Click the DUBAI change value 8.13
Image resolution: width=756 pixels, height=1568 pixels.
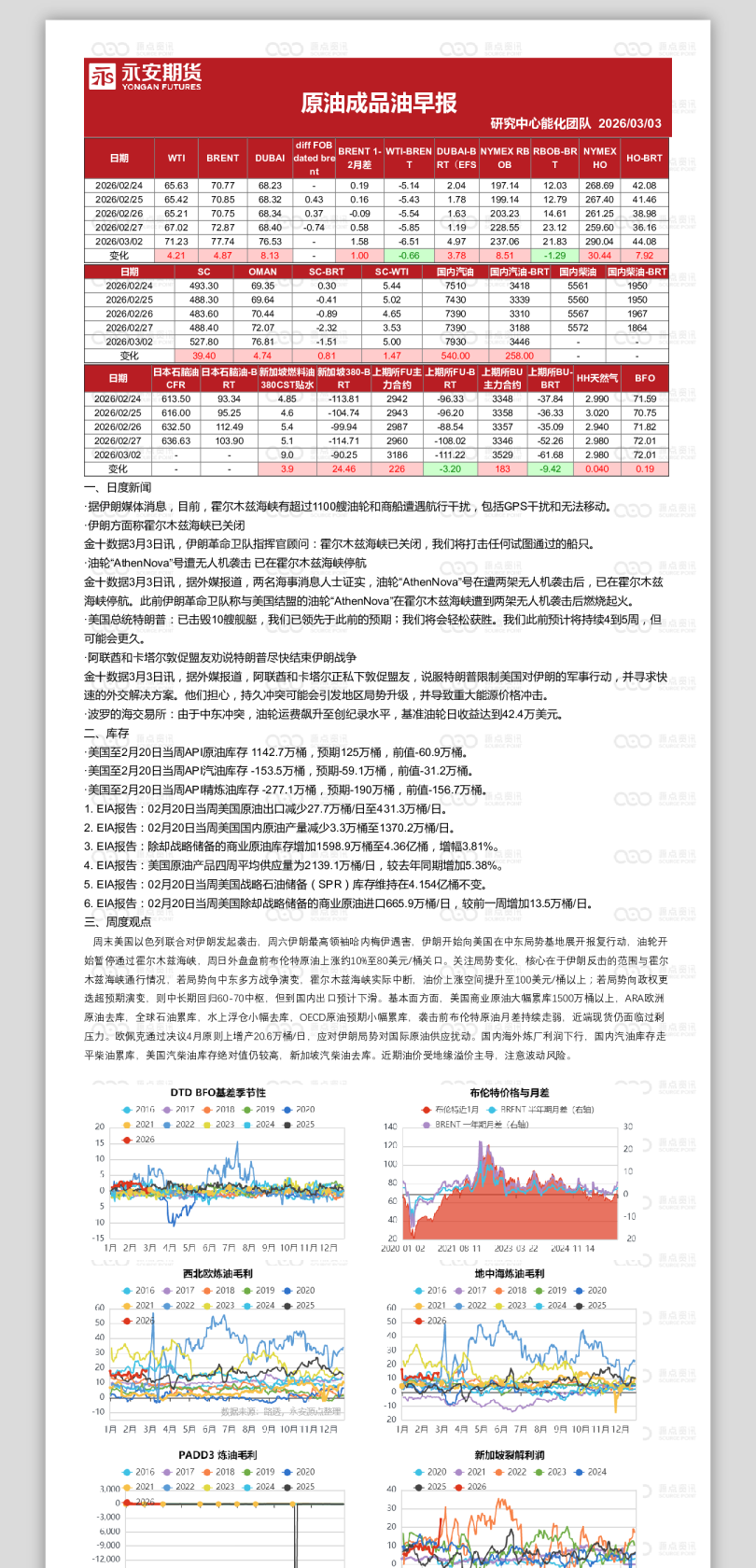click(x=270, y=256)
